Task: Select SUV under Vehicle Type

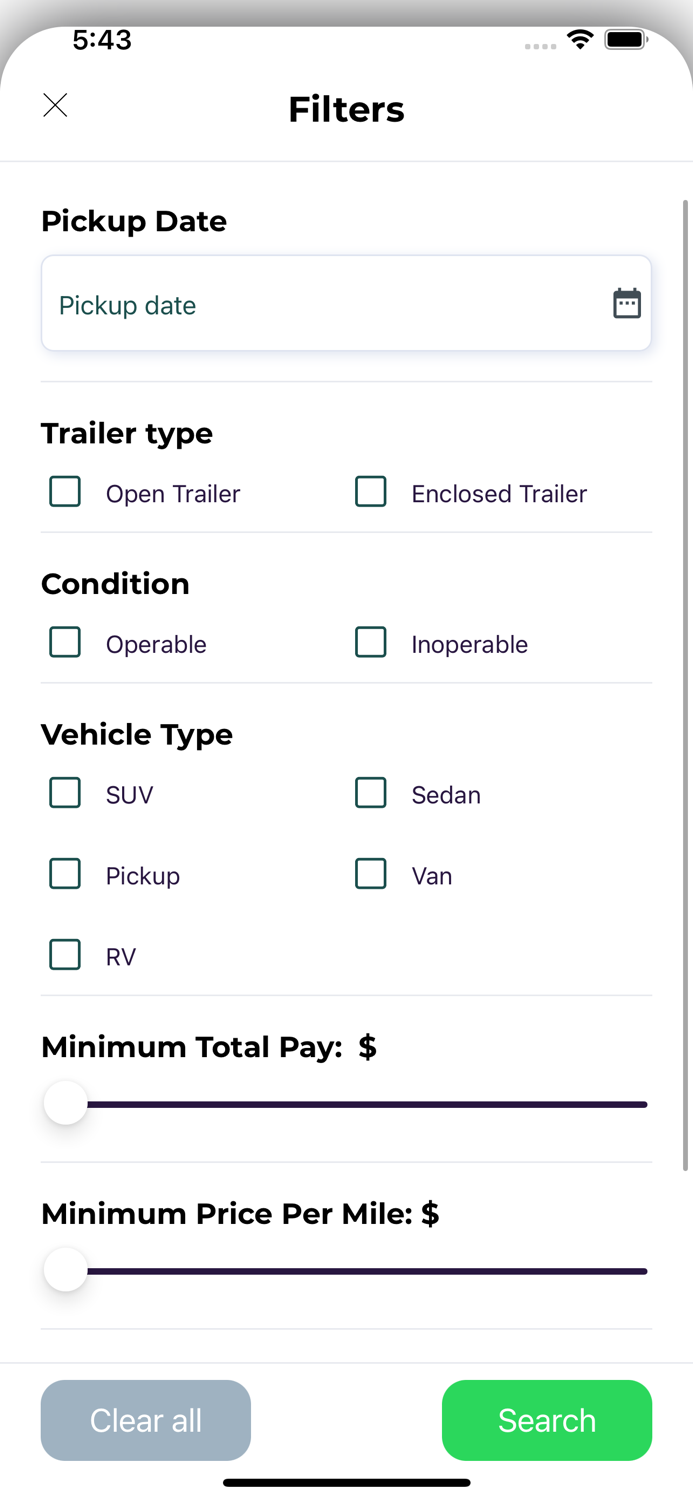Action: click(x=64, y=793)
